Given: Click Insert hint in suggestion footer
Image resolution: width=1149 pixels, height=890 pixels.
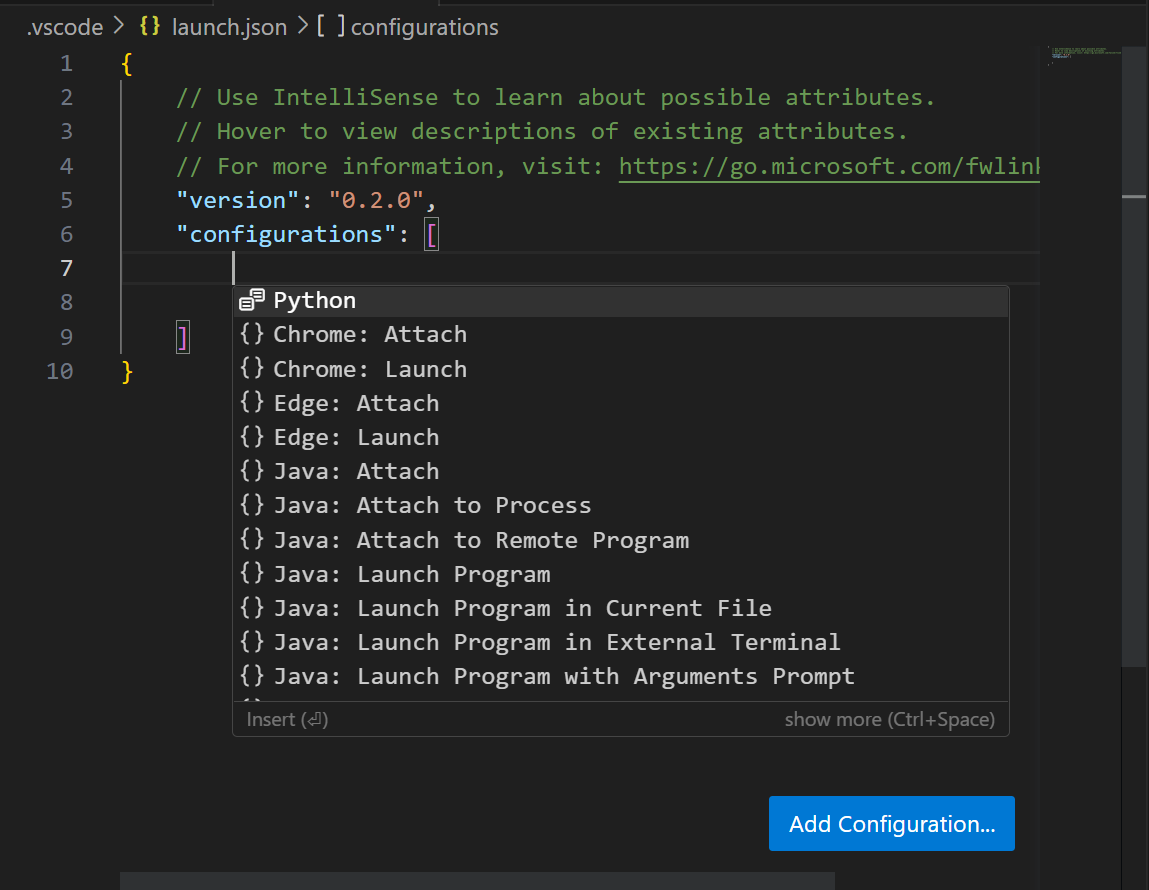Looking at the screenshot, I should point(287,719).
